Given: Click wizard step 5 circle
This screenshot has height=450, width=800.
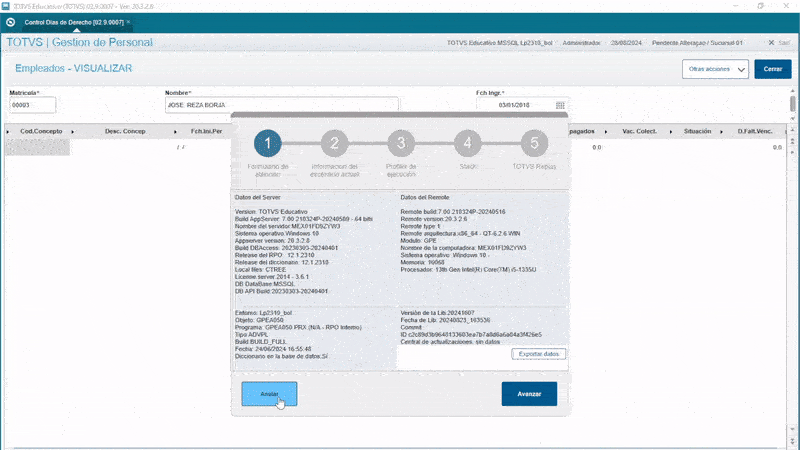Looking at the screenshot, I should coord(534,143).
